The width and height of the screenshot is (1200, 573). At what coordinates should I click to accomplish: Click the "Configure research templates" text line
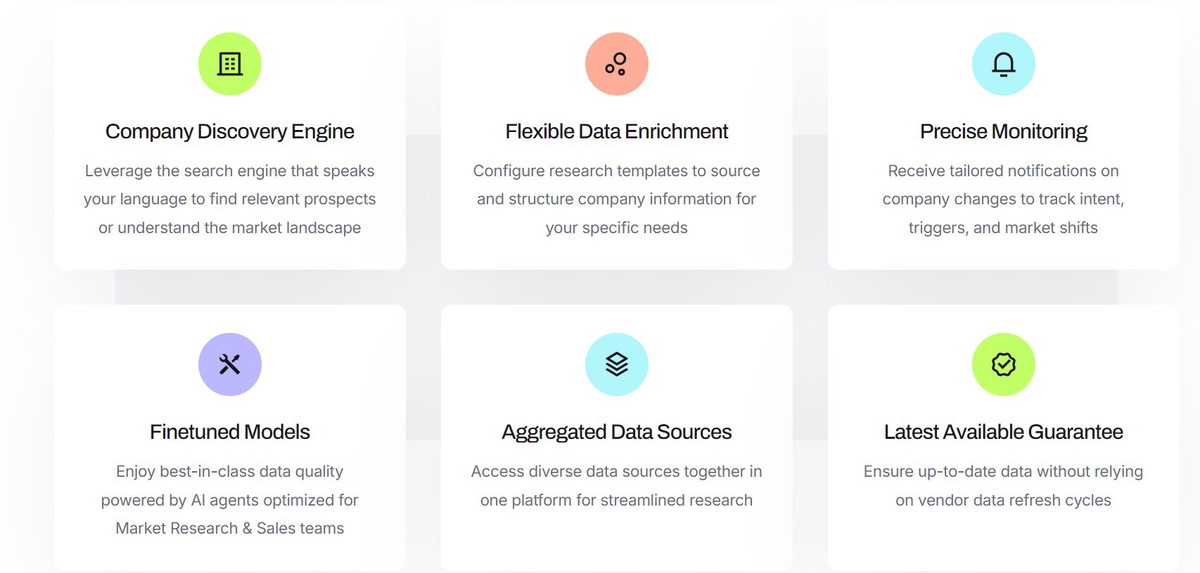(x=617, y=171)
